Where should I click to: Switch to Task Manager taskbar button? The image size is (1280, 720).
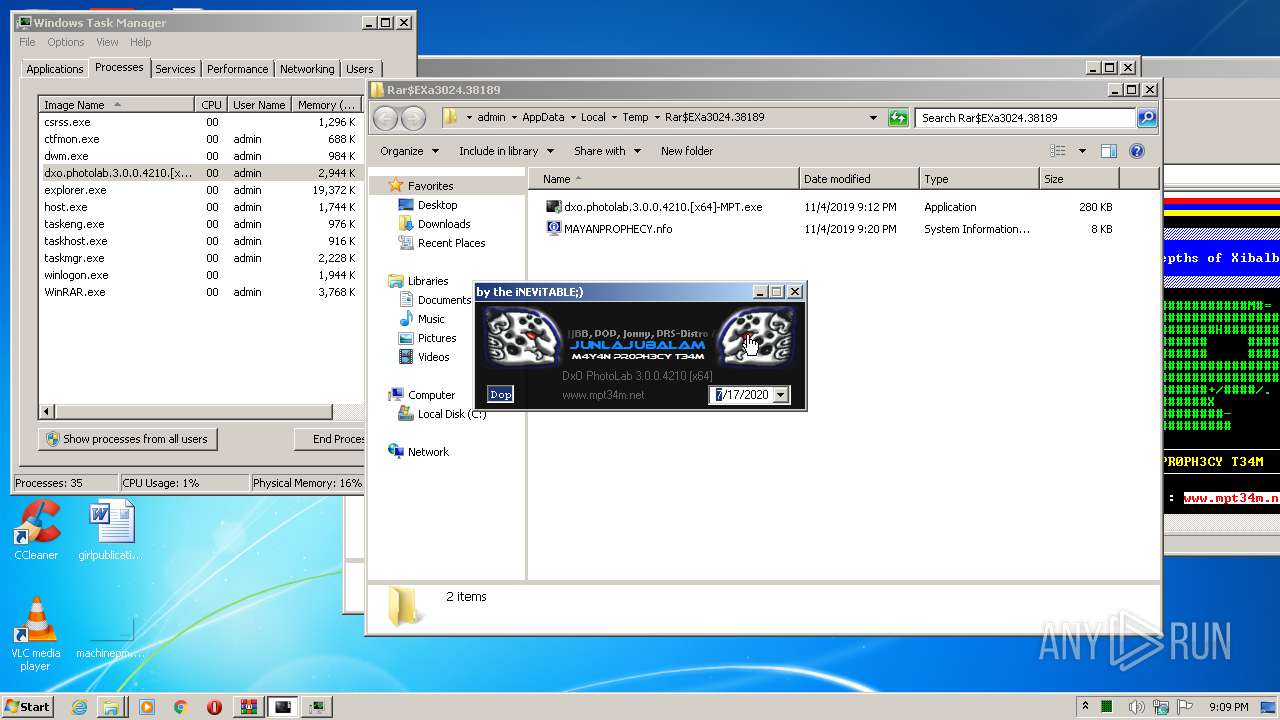[318, 707]
